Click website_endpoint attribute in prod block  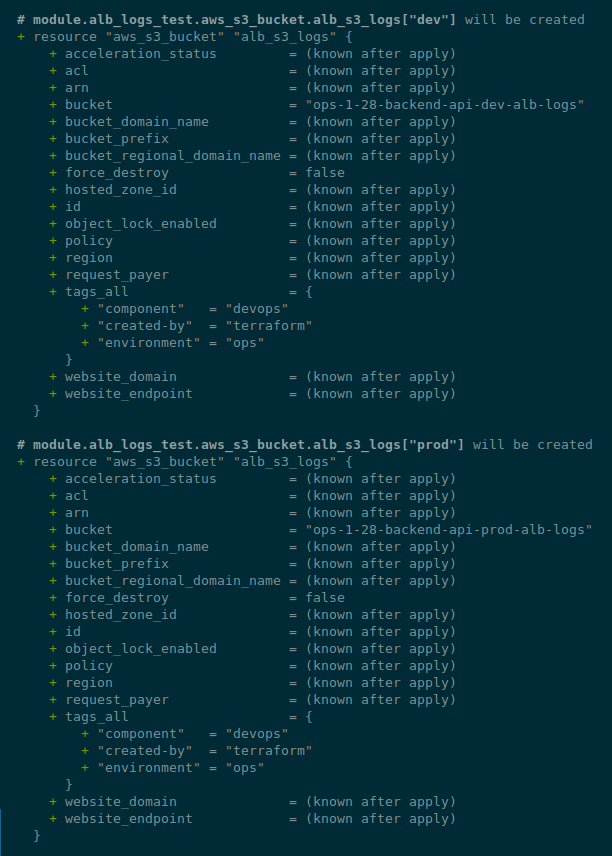tap(129, 818)
